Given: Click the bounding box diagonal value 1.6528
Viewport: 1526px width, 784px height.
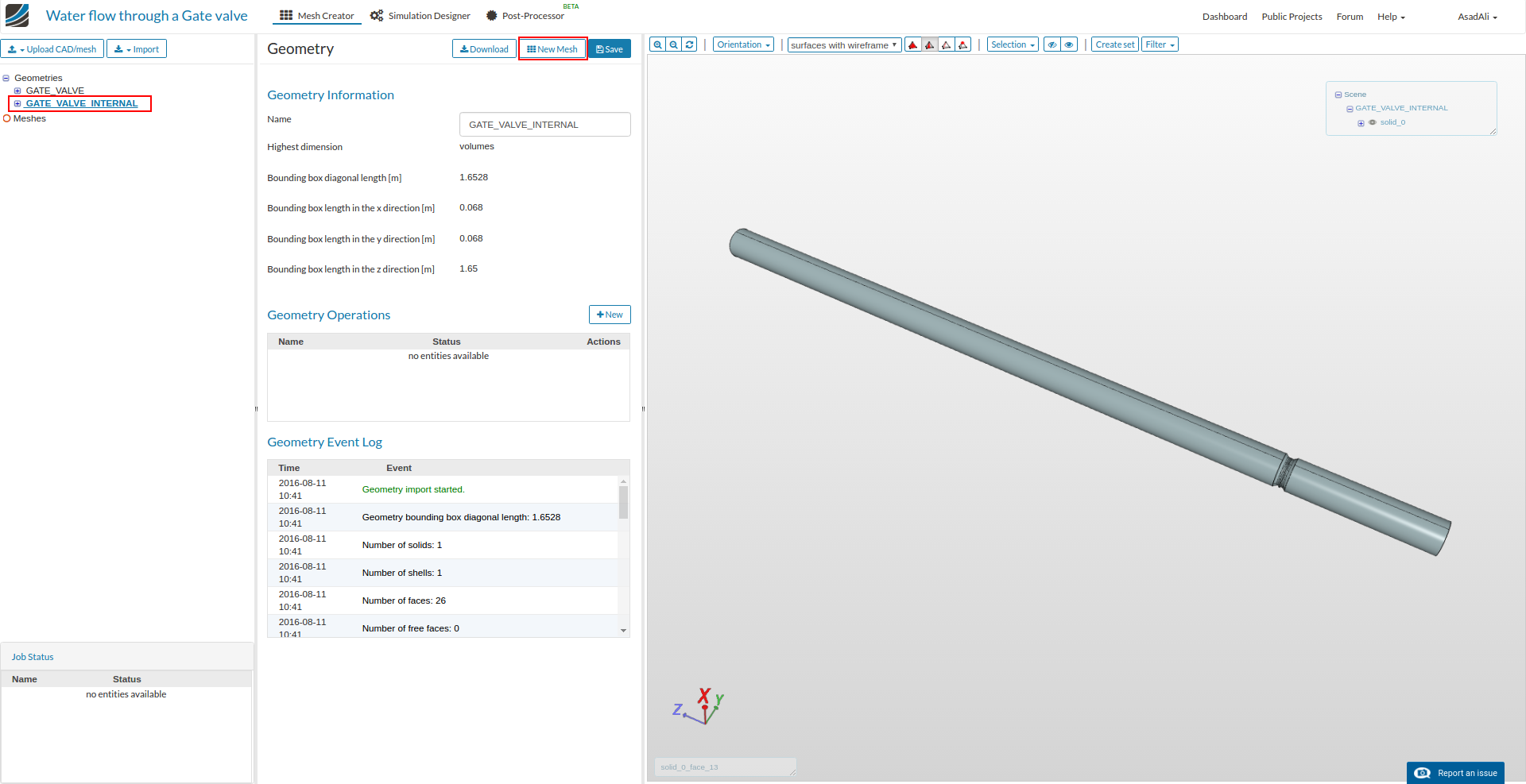Looking at the screenshot, I should (x=474, y=177).
